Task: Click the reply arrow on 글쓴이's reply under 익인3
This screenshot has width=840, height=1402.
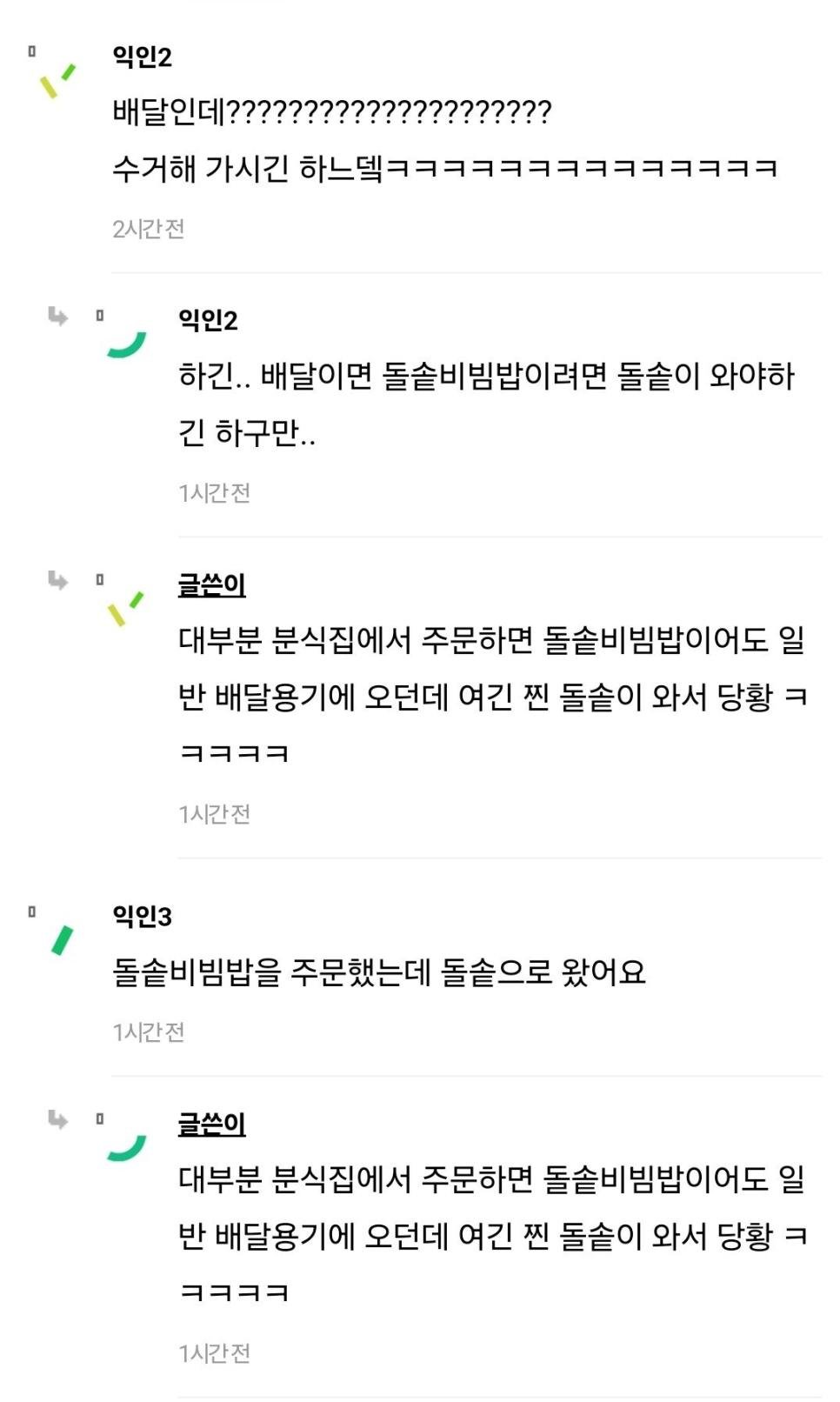Action: pos(58,1118)
